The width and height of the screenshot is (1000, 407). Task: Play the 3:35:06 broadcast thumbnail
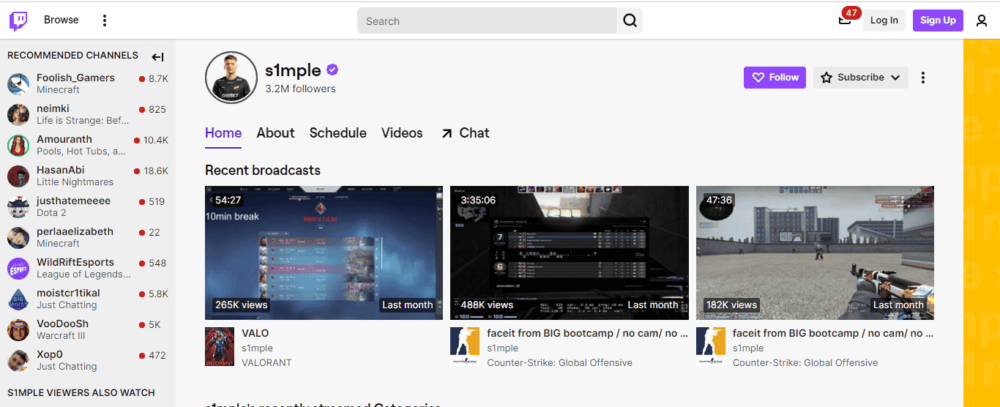pos(570,253)
